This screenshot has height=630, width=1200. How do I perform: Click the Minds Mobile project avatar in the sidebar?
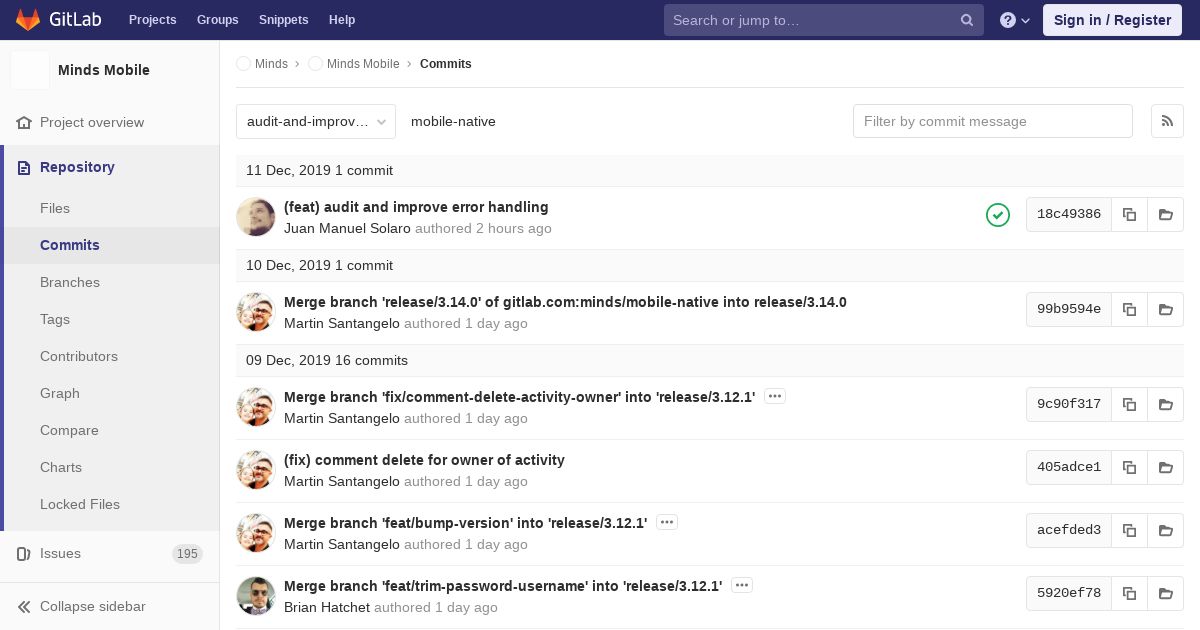pos(30,70)
